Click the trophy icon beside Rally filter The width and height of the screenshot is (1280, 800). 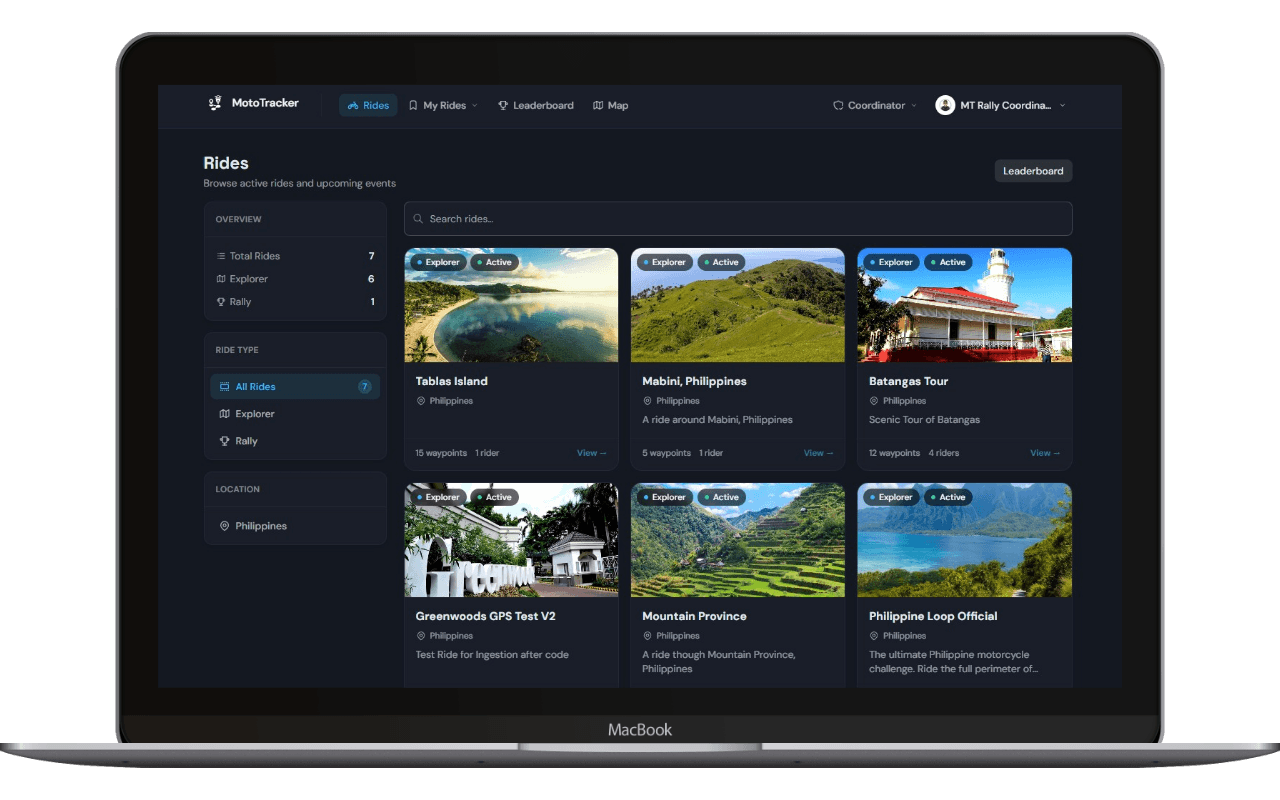point(224,441)
